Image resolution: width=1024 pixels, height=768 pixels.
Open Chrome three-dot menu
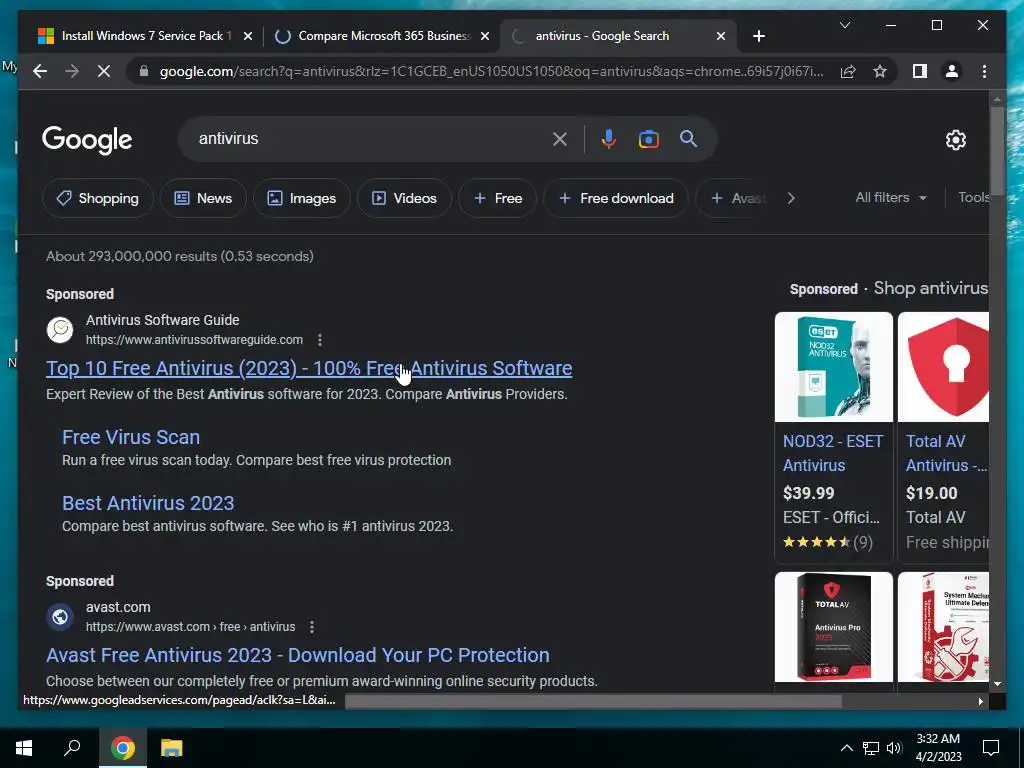(984, 71)
